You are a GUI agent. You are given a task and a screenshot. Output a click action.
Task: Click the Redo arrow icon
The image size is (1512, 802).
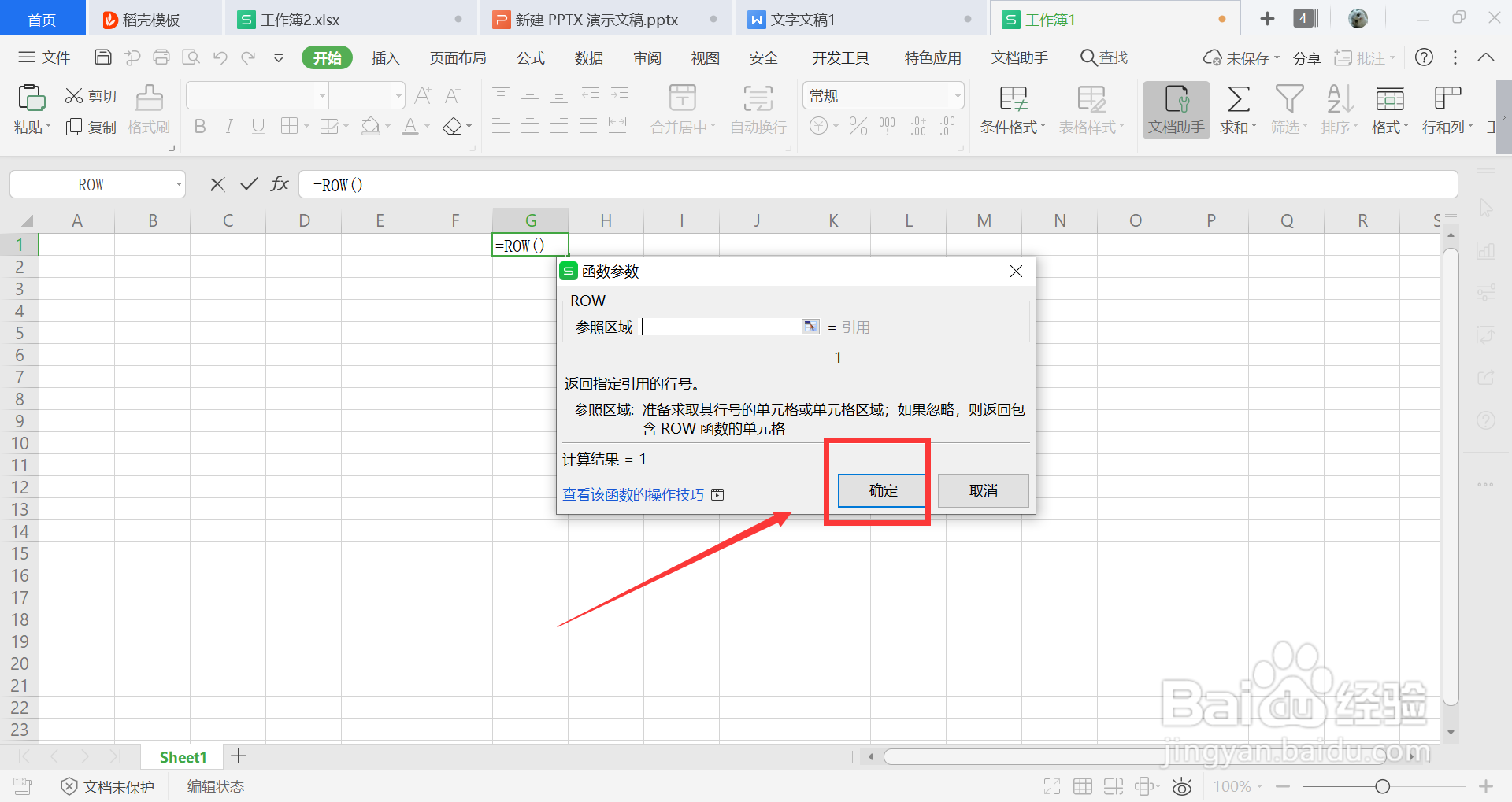click(249, 57)
